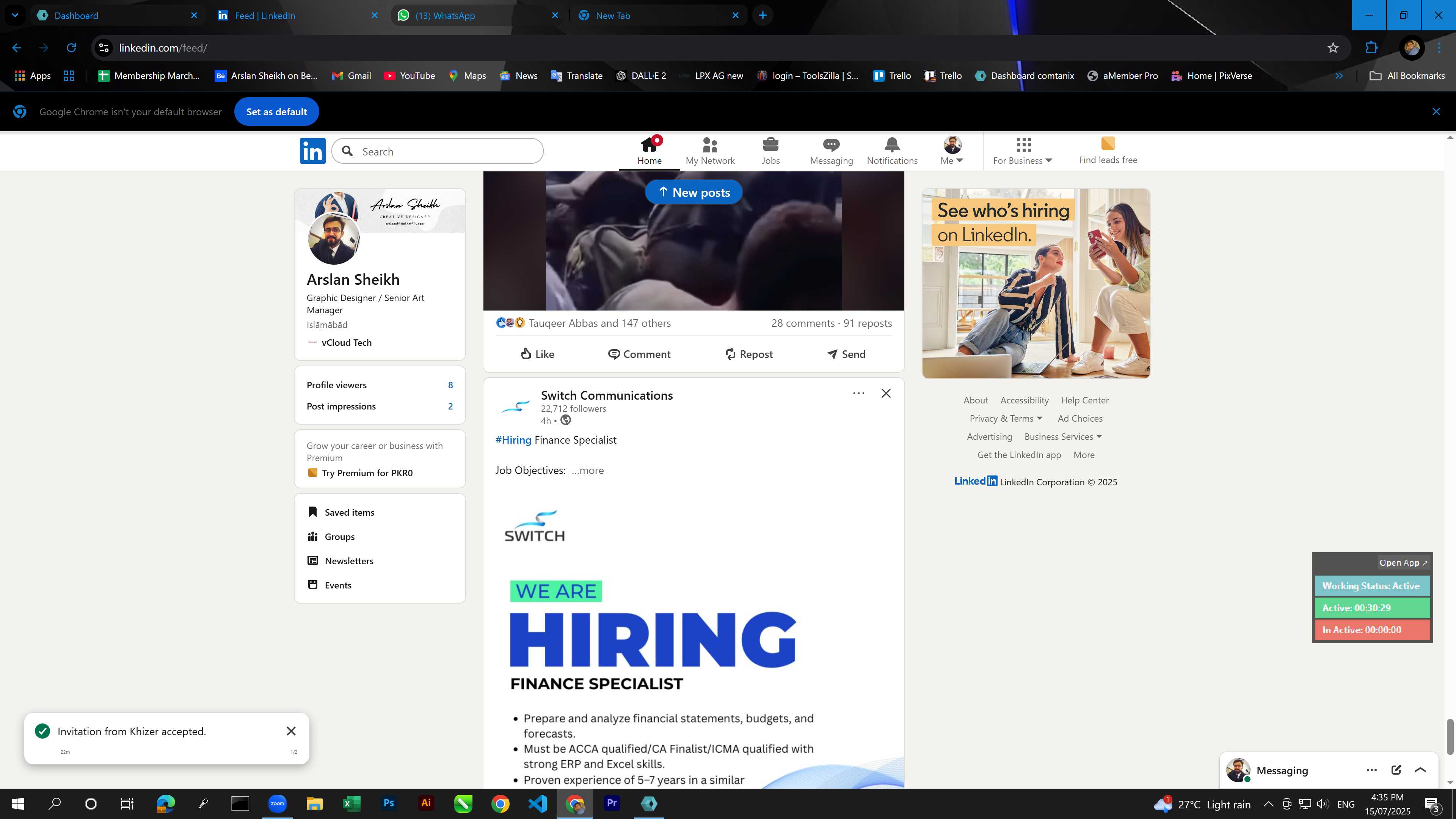Viewport: 1456px width, 819px height.
Task: Open Excel from the taskbar
Action: tap(351, 803)
